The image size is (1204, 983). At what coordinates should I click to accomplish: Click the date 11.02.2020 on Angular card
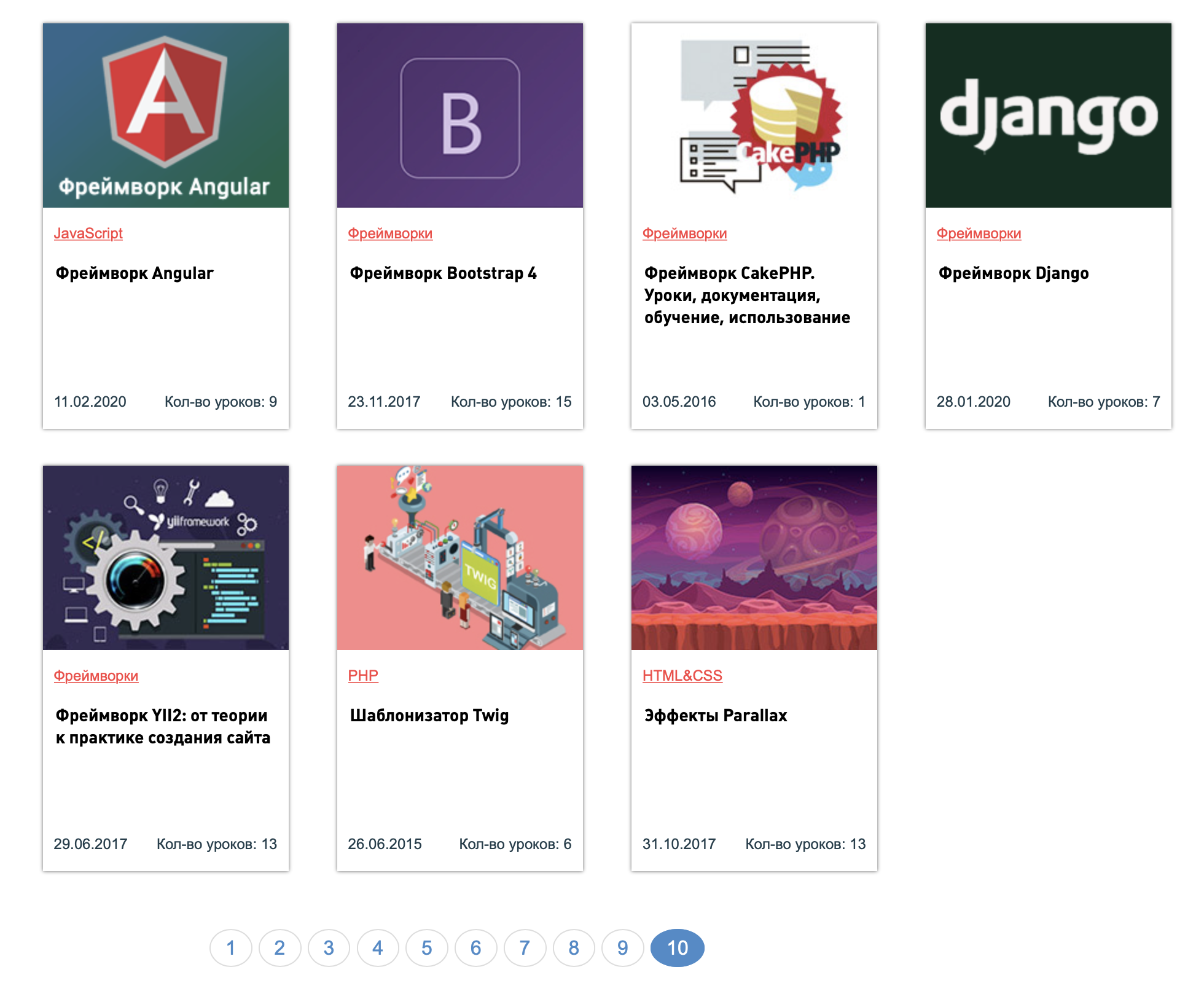click(x=90, y=402)
